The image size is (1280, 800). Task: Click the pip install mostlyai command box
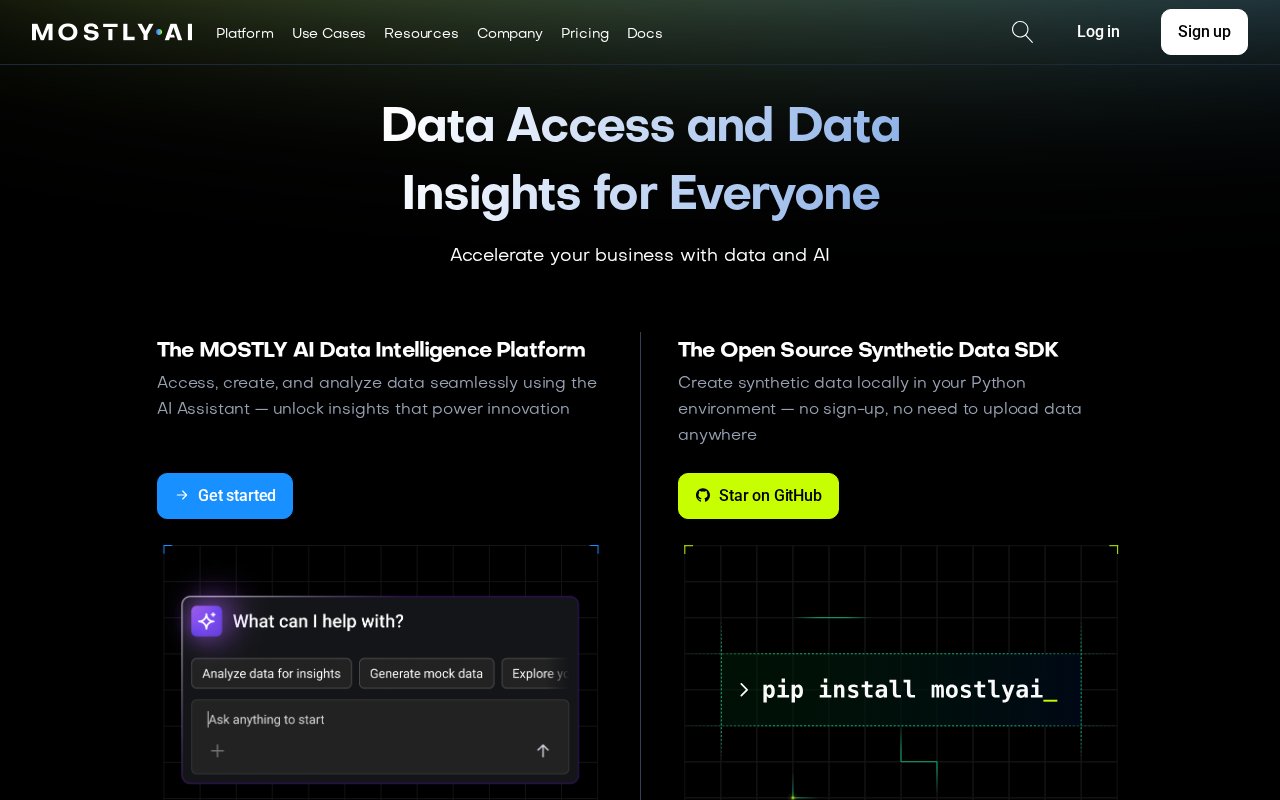click(901, 690)
